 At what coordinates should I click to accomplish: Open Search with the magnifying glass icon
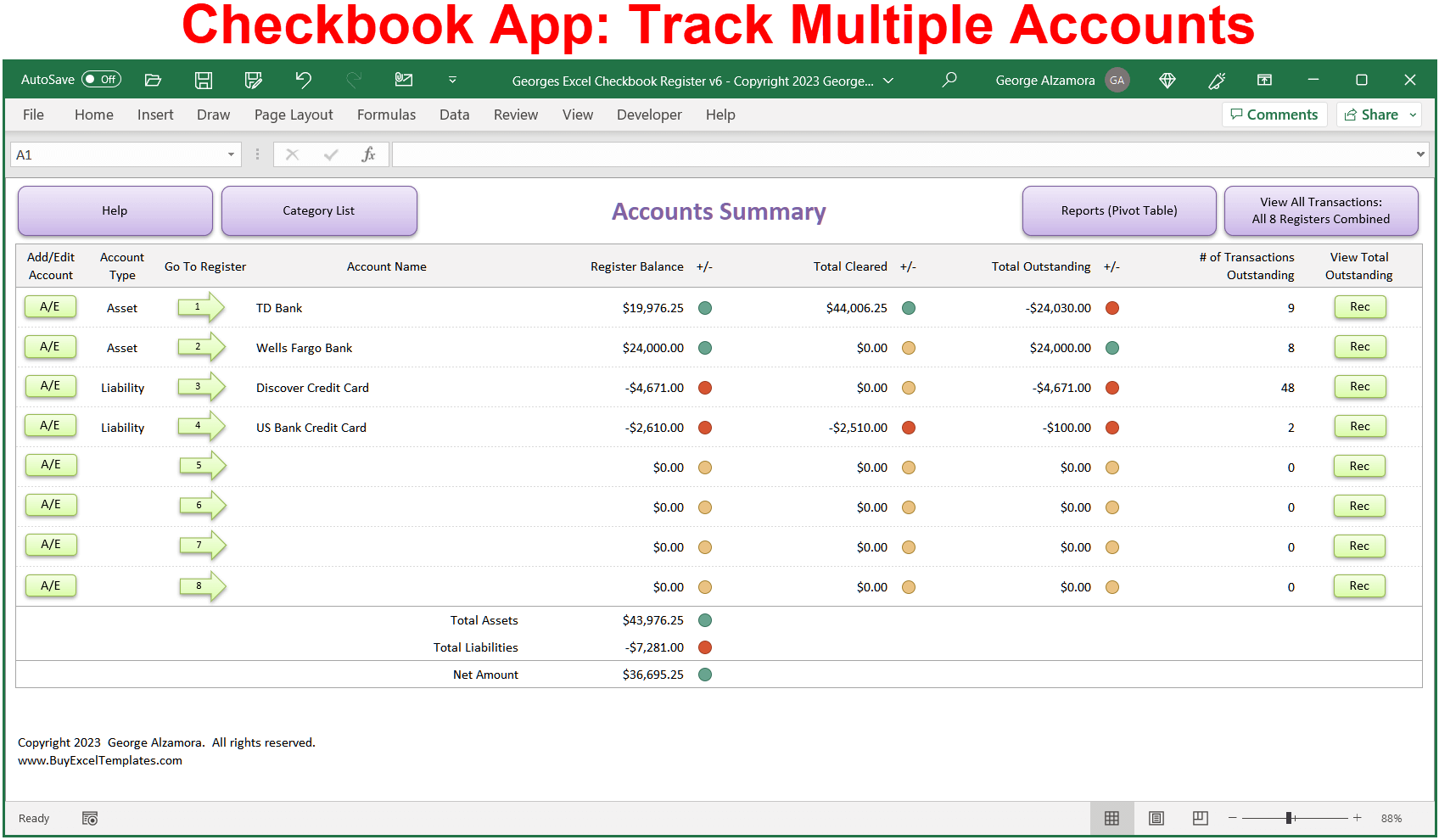click(949, 80)
